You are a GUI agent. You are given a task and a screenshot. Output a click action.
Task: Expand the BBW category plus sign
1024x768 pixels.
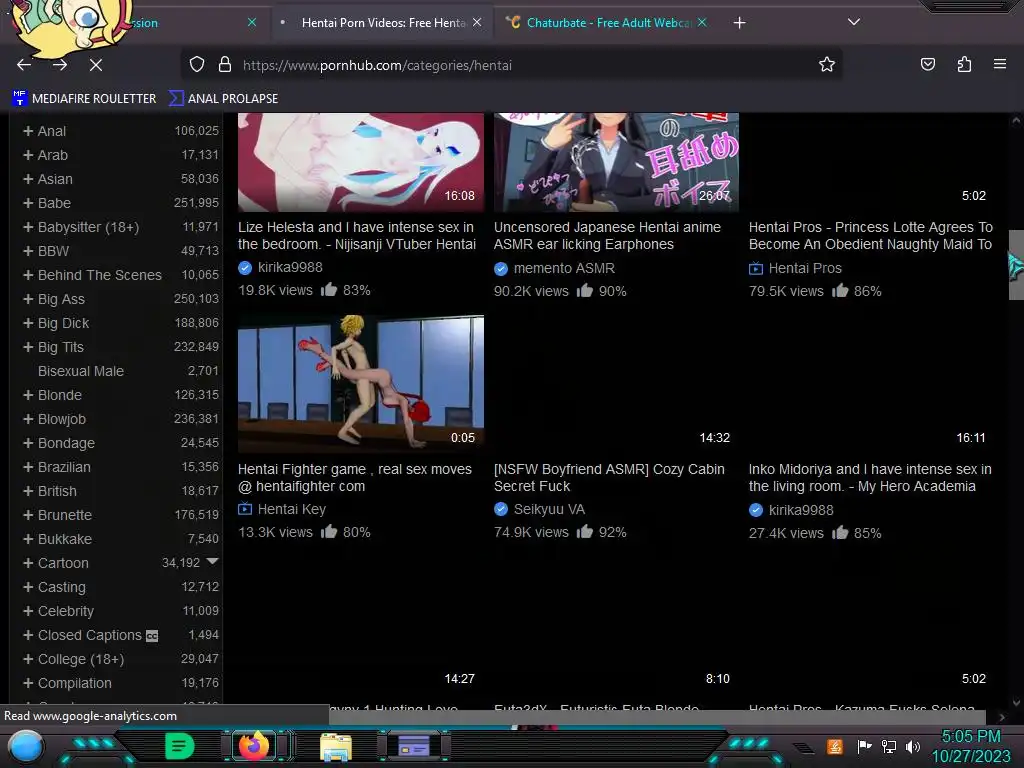pos(28,251)
